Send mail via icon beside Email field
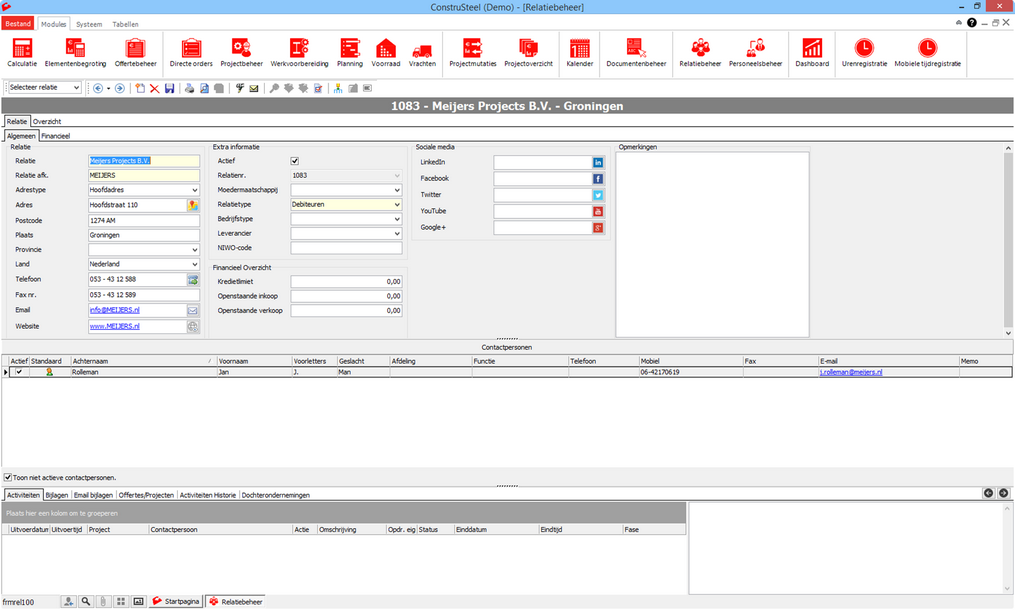This screenshot has height=610, width=1015. tap(193, 310)
